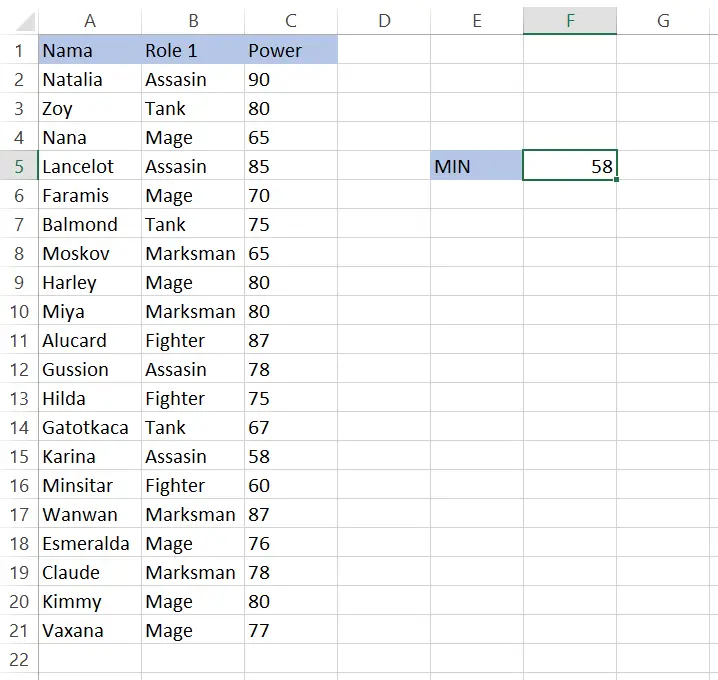
Task: Select the cell containing 'Faramis'
Action: click(90, 195)
